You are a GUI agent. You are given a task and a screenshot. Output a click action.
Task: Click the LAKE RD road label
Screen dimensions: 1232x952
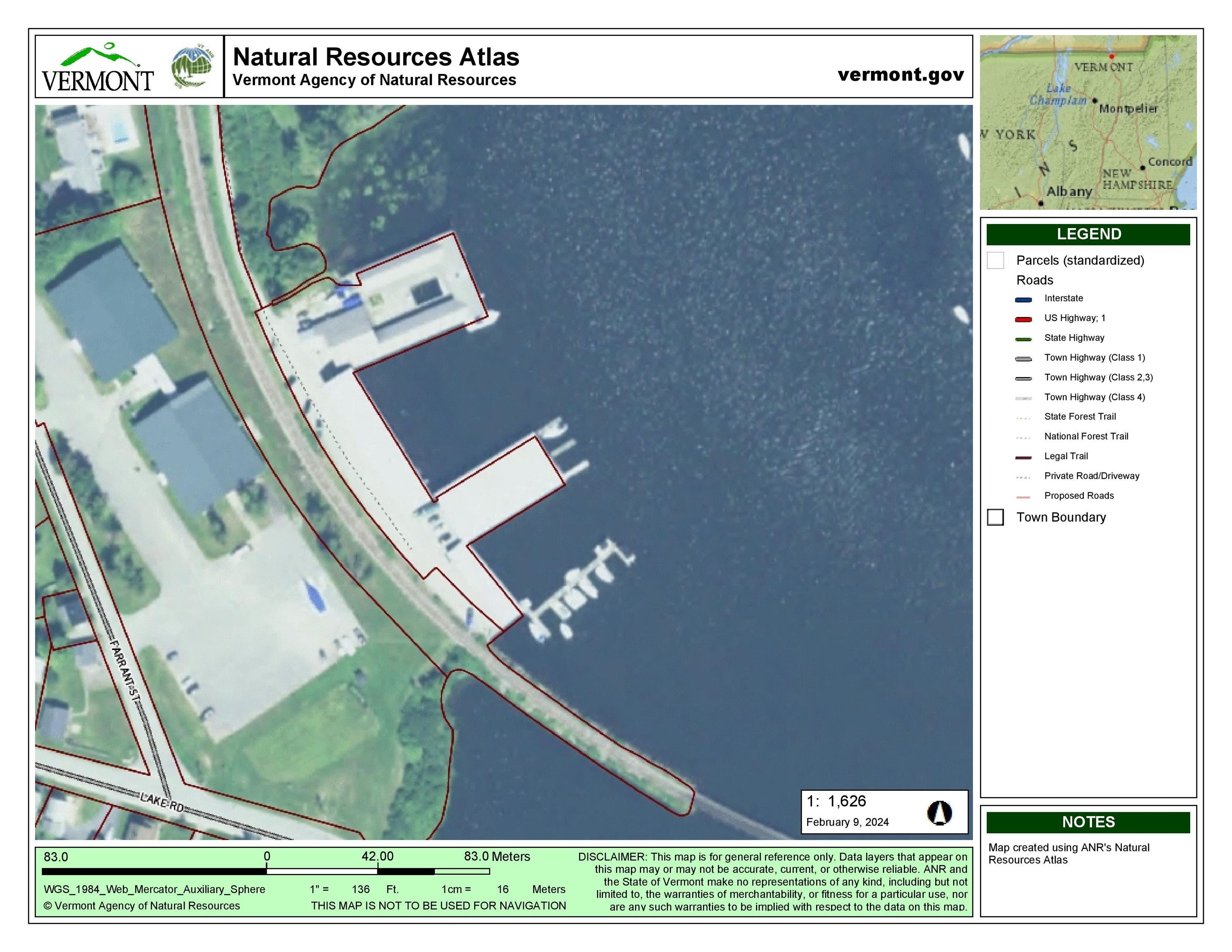(162, 802)
